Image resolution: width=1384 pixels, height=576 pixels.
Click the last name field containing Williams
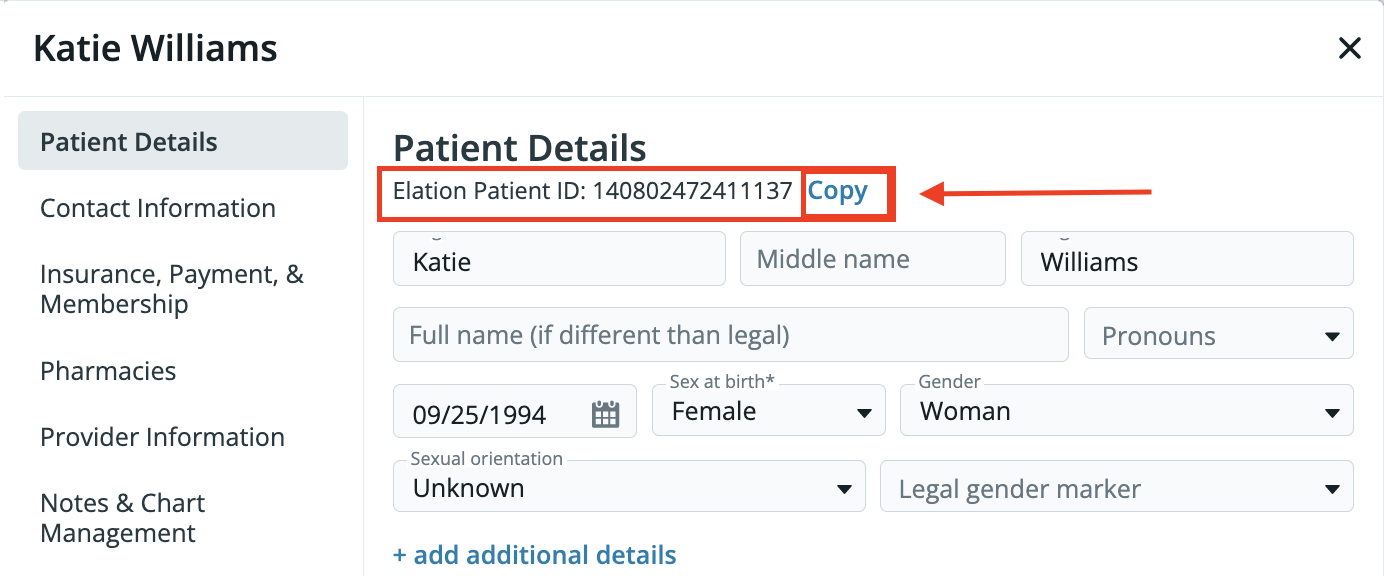click(1186, 262)
